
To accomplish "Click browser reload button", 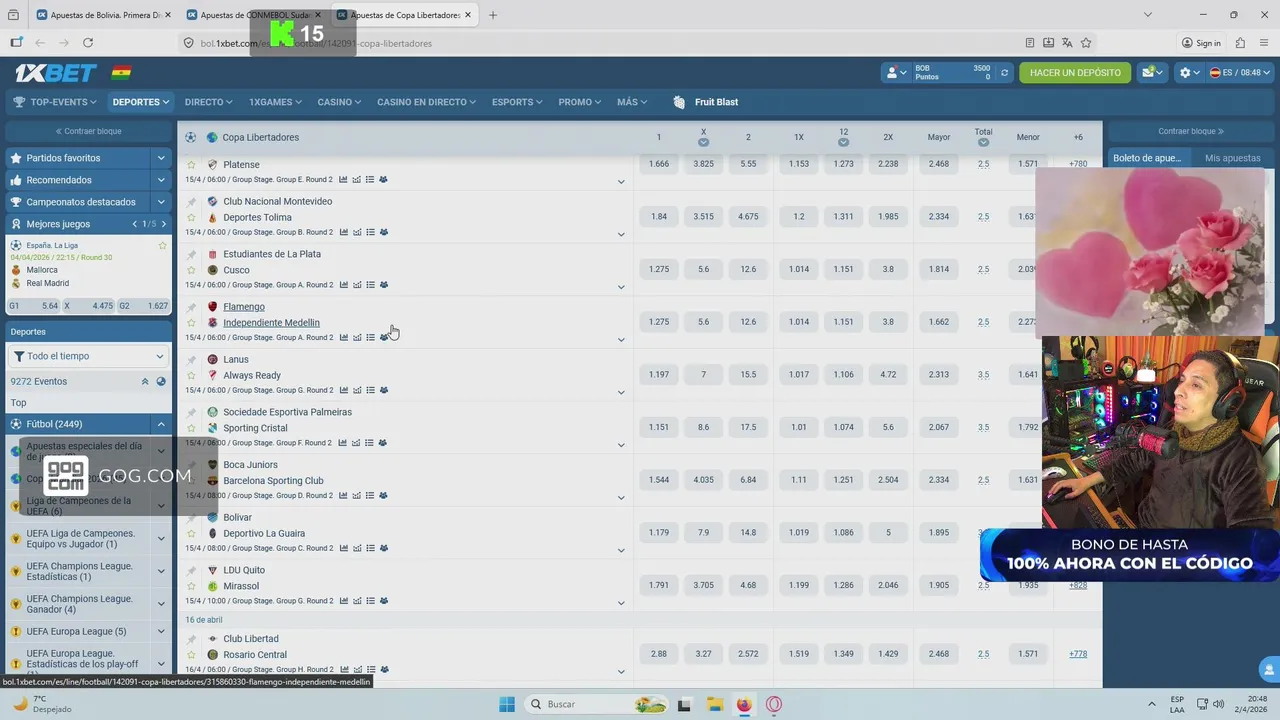I will click(x=88, y=43).
